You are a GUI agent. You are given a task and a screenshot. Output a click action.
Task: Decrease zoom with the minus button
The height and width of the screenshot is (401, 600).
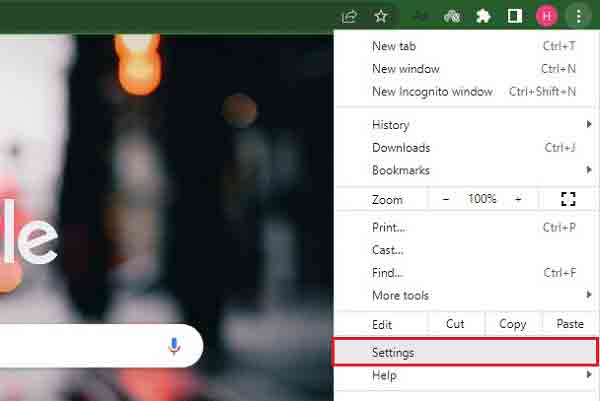point(446,199)
